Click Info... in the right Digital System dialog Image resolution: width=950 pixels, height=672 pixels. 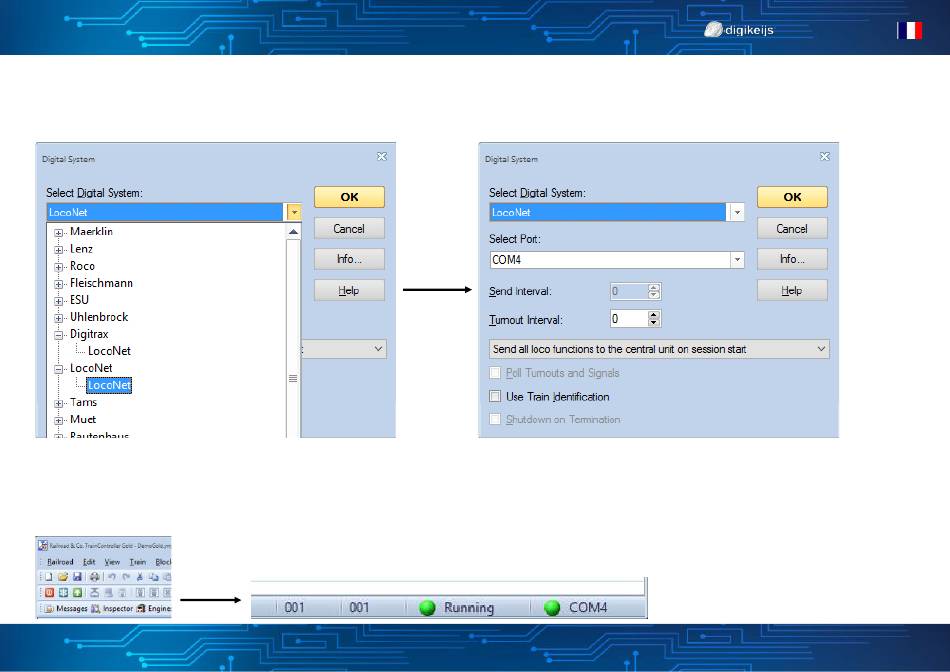pyautogui.click(x=792, y=259)
